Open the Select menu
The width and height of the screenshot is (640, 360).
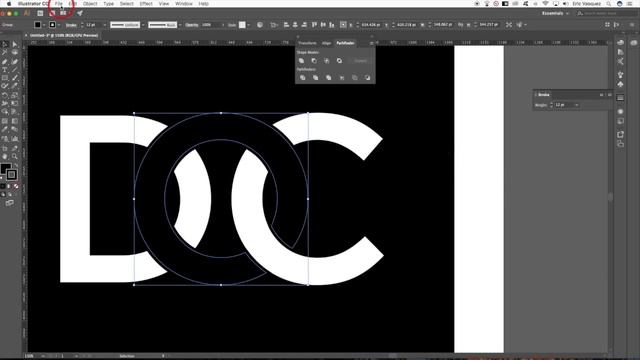[x=127, y=4]
